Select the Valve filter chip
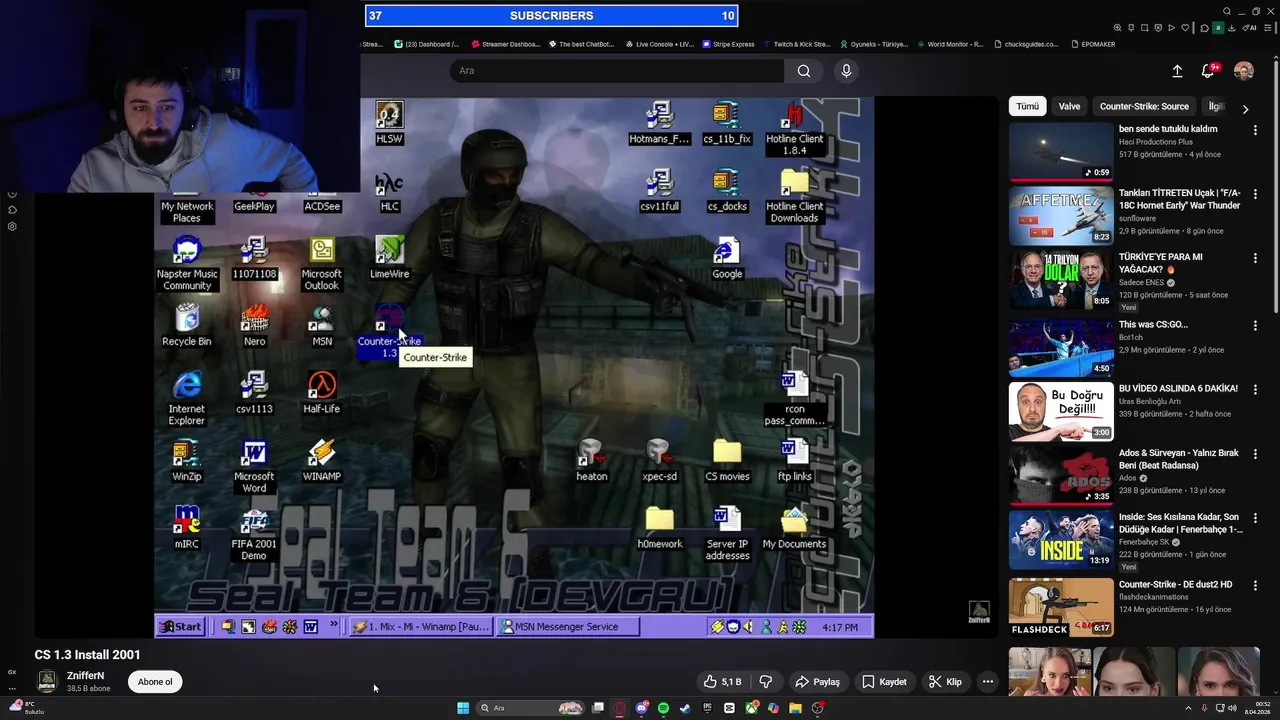Viewport: 1280px width, 720px height. pos(1069,106)
